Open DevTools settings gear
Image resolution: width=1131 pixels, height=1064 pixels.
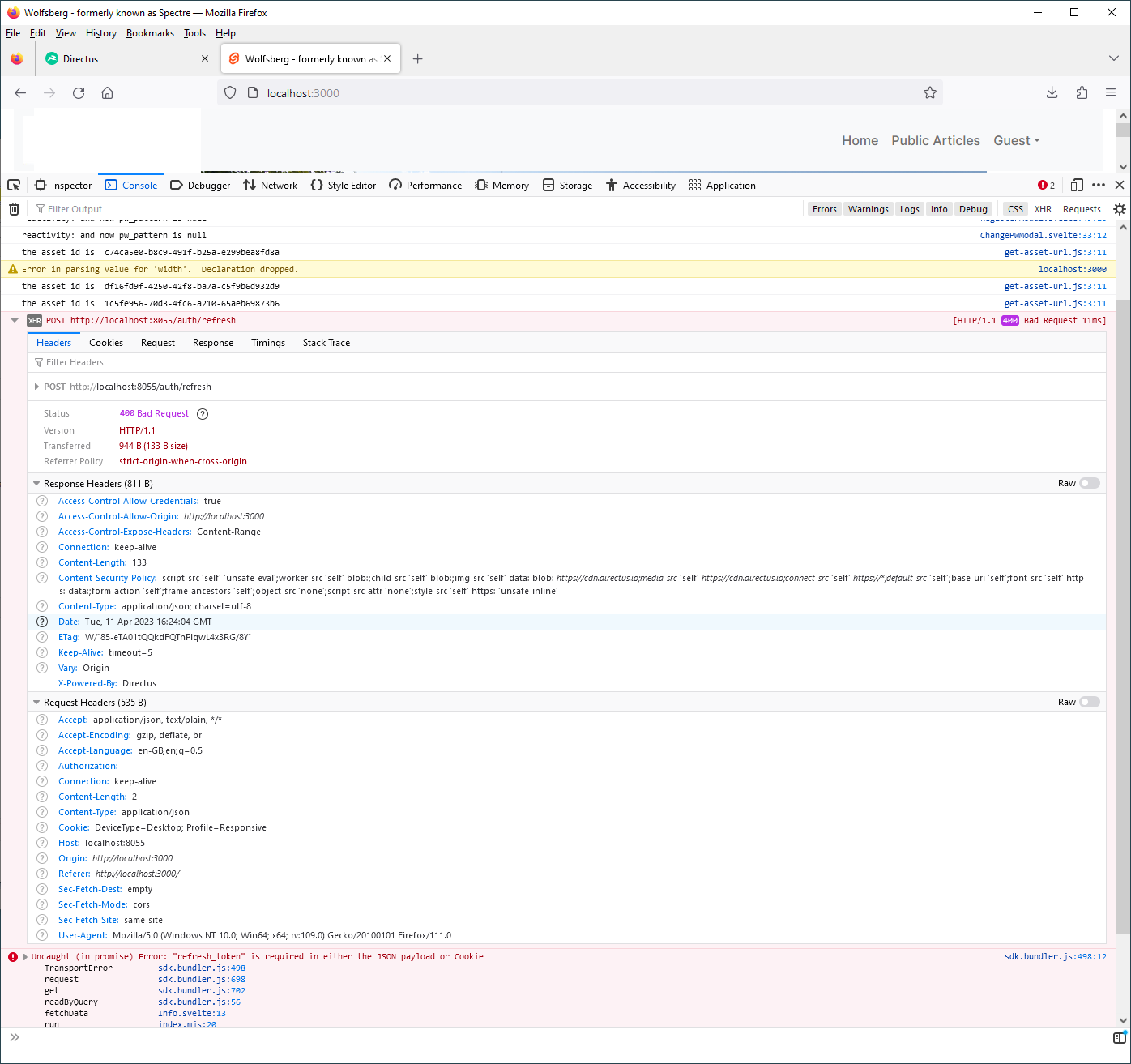pyautogui.click(x=1119, y=208)
